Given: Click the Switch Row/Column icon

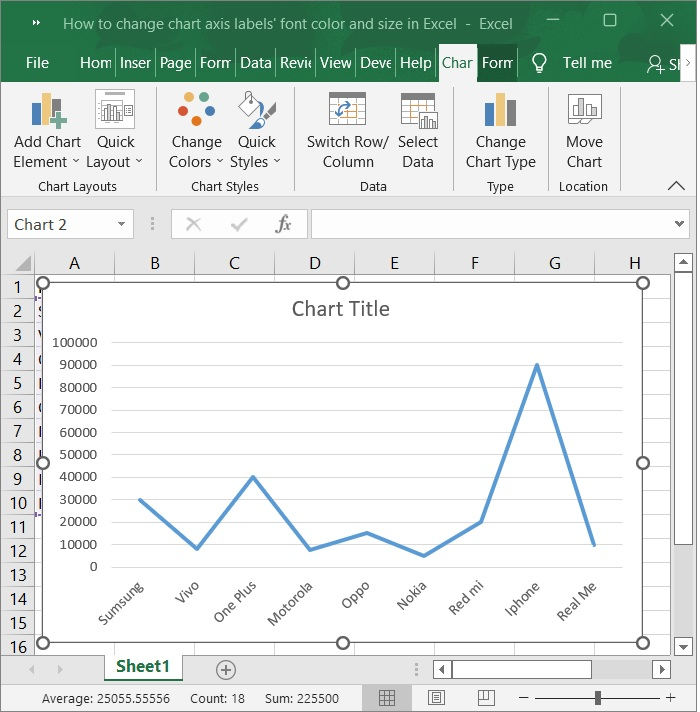Looking at the screenshot, I should (x=348, y=110).
